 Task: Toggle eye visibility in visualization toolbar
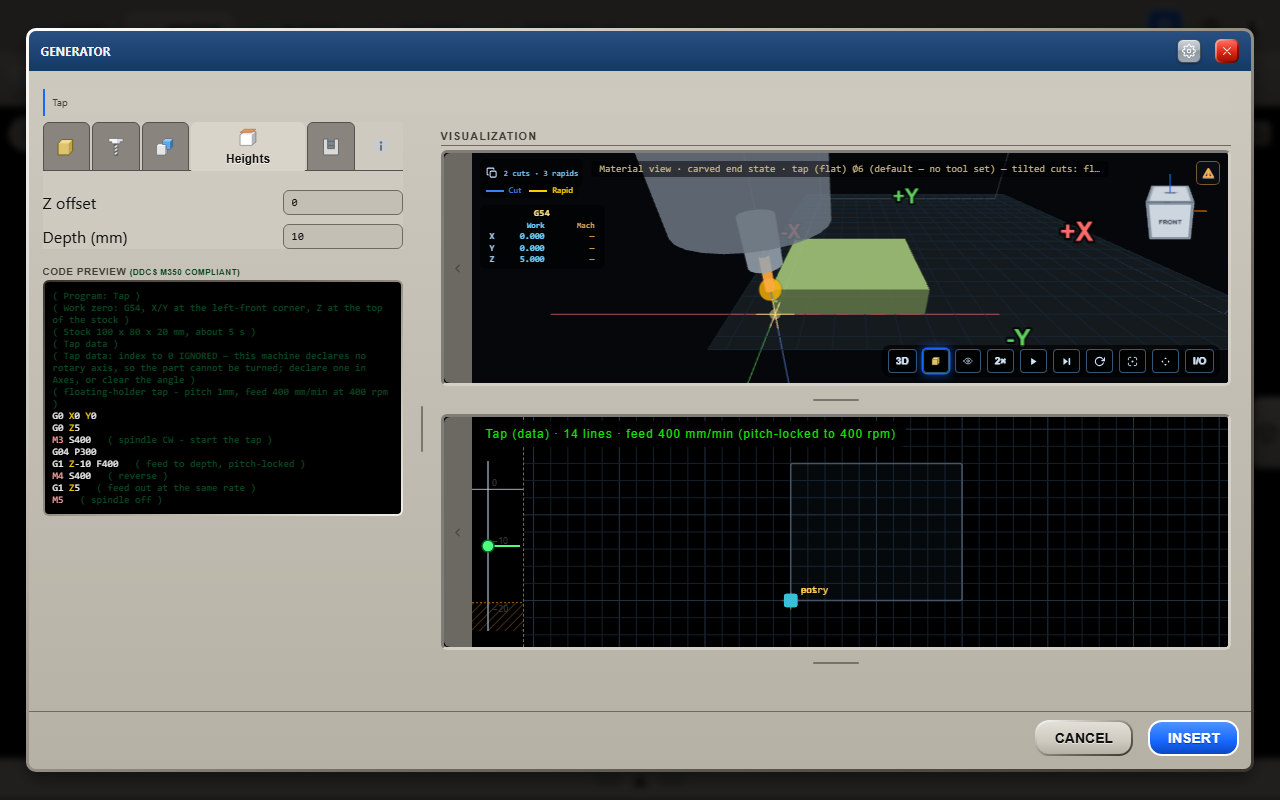[968, 361]
